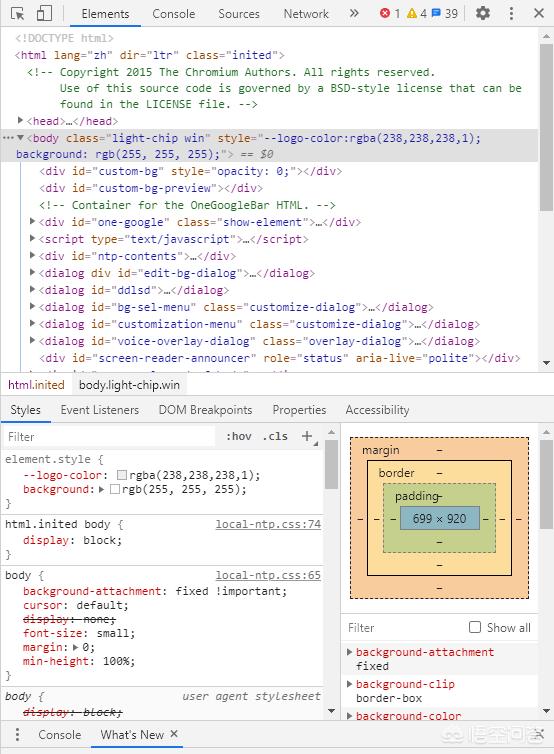Open the Properties tab
This screenshot has width=554, height=754.
coord(299,410)
